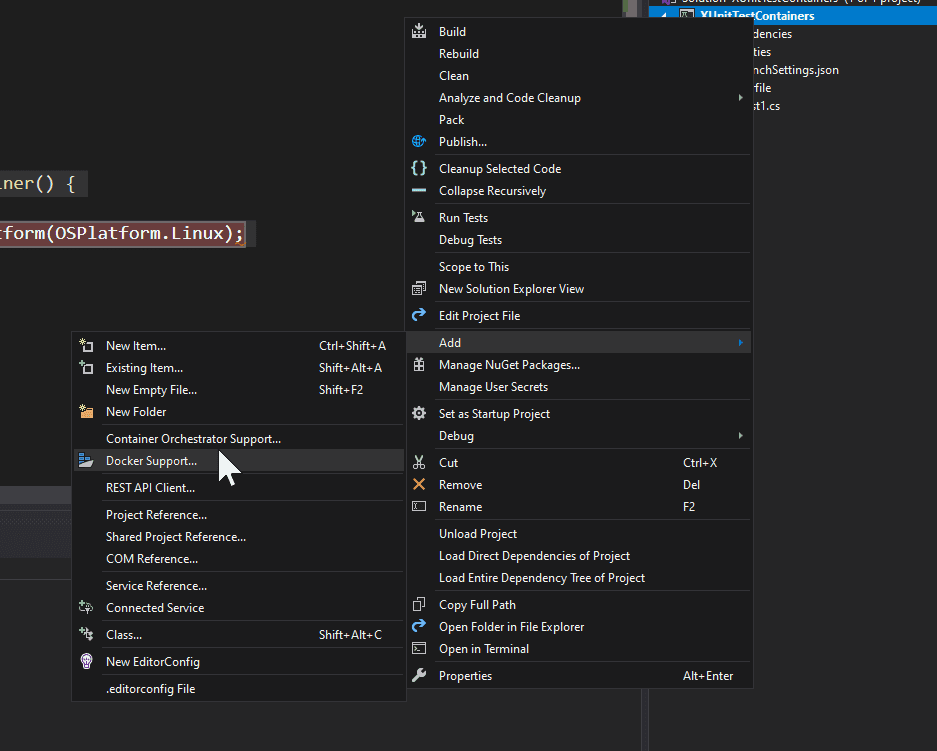This screenshot has height=751, width=937.
Task: Collapse the XUnitTestContainers project tree node
Action: point(665,17)
